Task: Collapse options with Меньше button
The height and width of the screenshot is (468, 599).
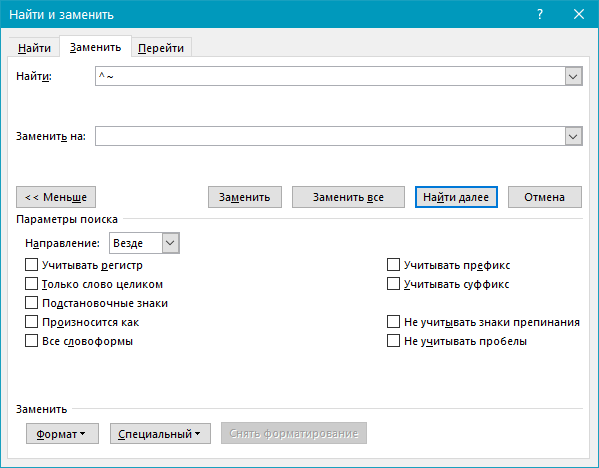Action: tap(56, 197)
